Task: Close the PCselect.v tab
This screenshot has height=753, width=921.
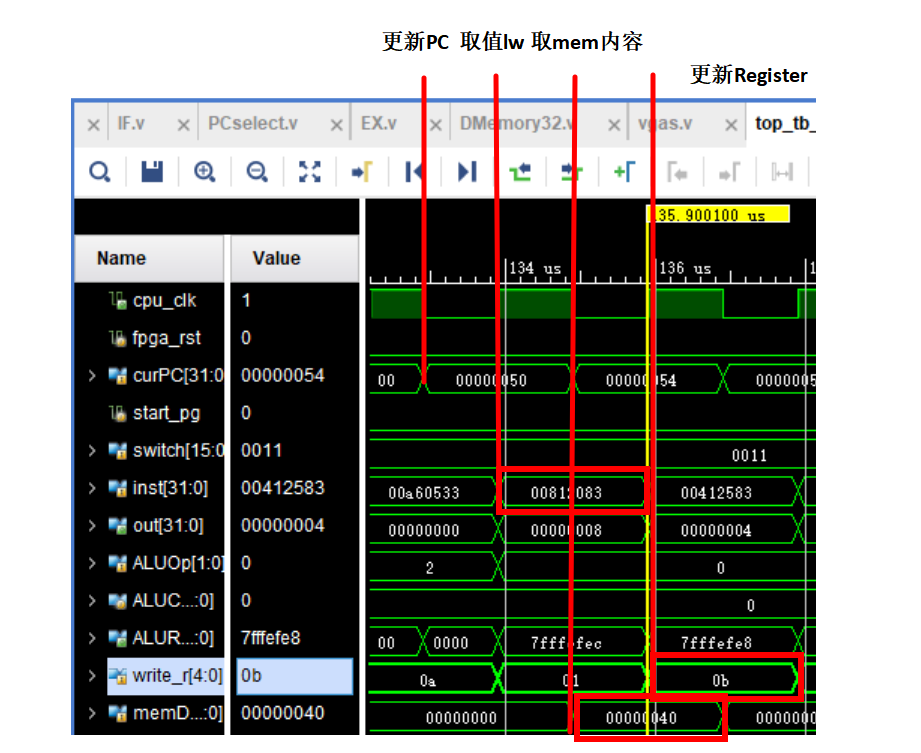Action: pos(336,125)
